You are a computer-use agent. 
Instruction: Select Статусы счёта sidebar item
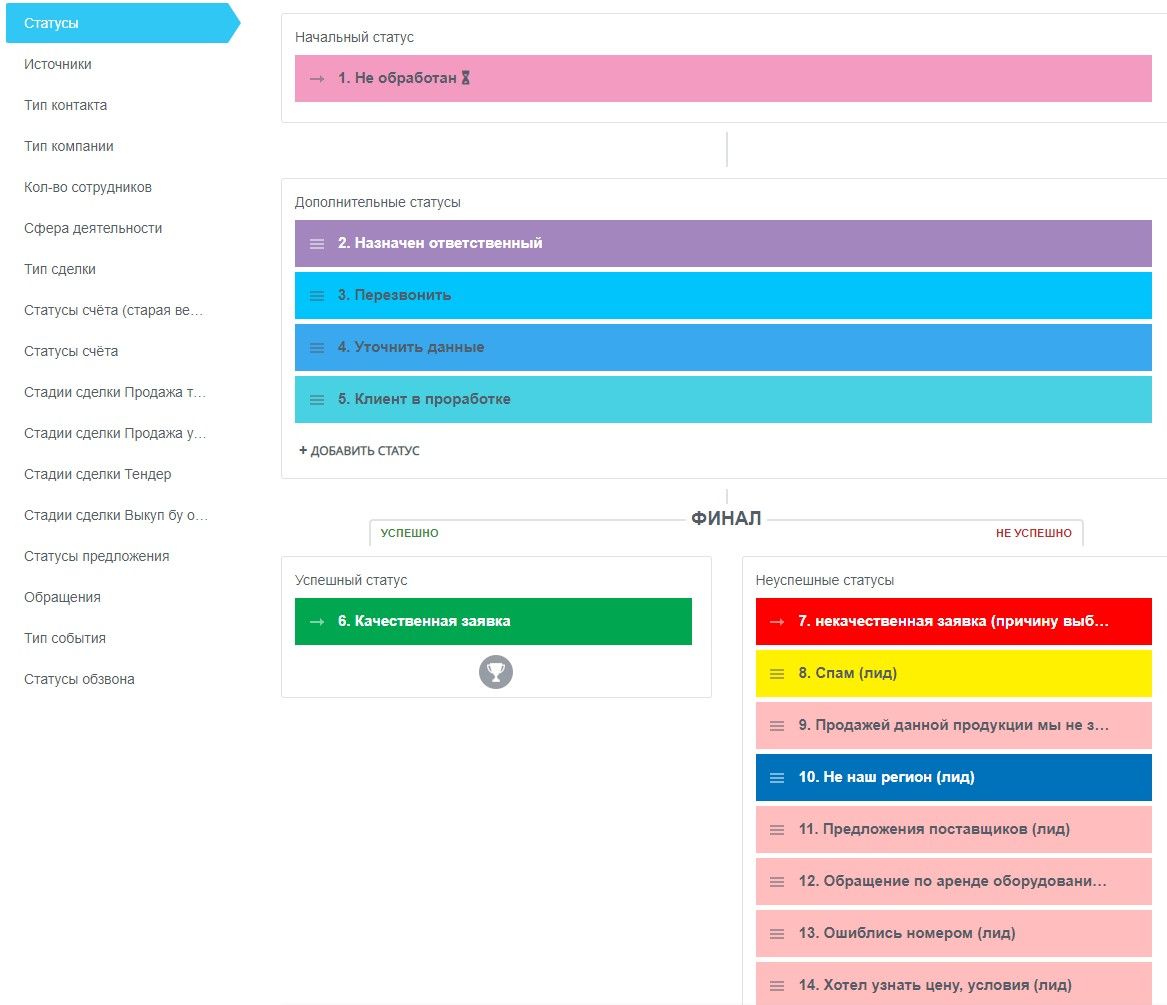click(71, 351)
